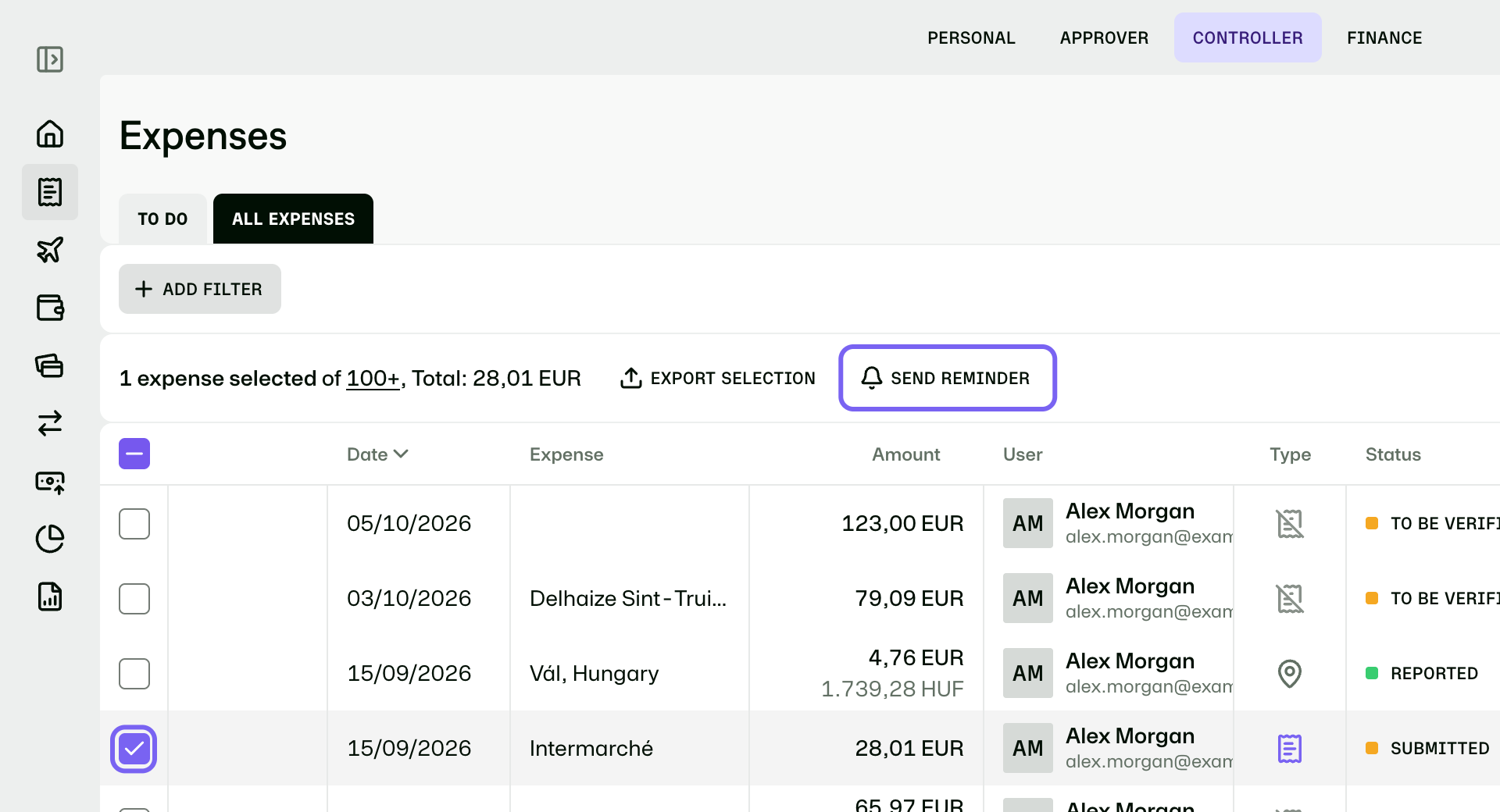Image resolution: width=1500 pixels, height=812 pixels.
Task: Uncheck the Intermarché expense checkbox
Action: point(134,749)
